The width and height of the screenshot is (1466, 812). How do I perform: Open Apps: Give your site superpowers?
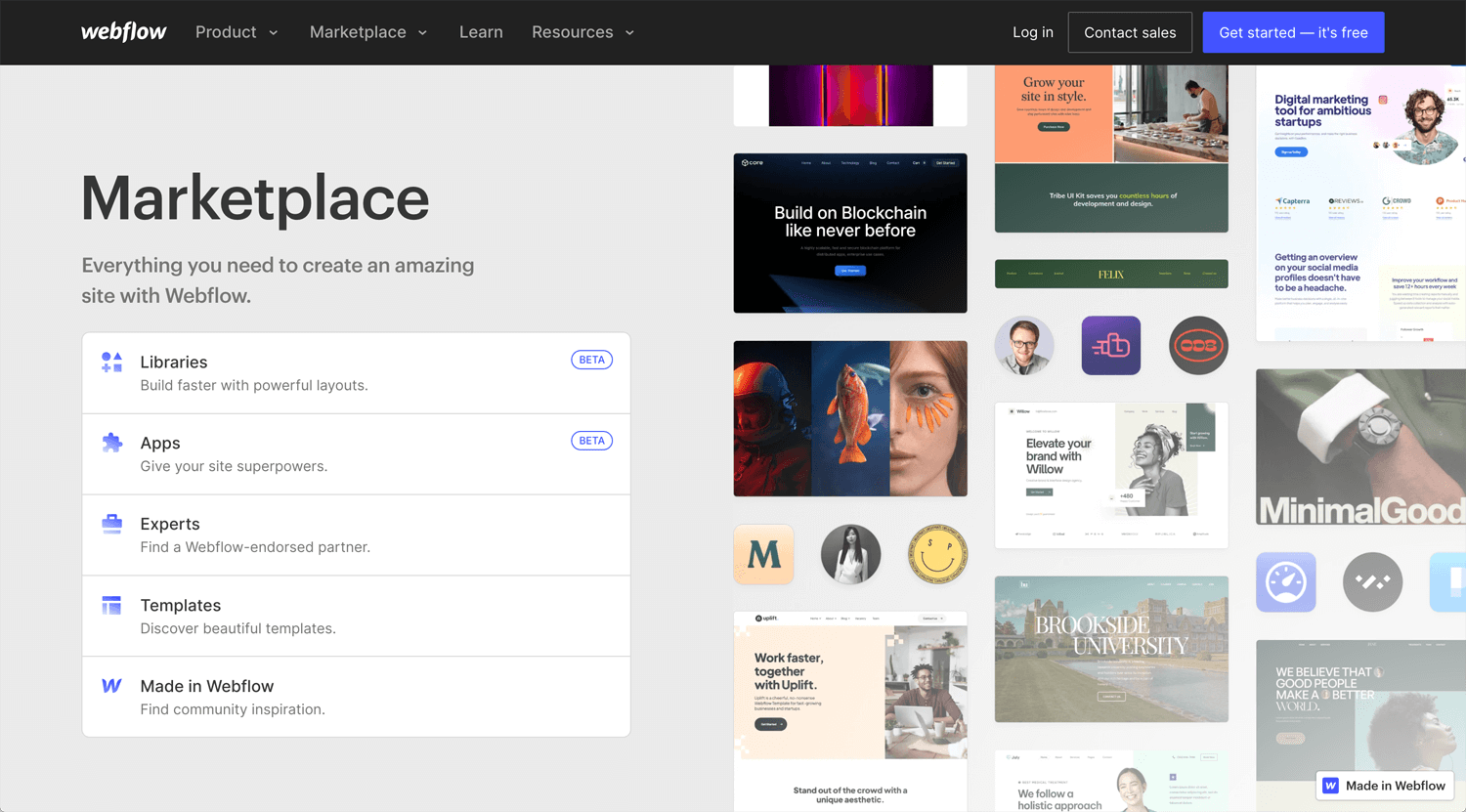pos(356,454)
